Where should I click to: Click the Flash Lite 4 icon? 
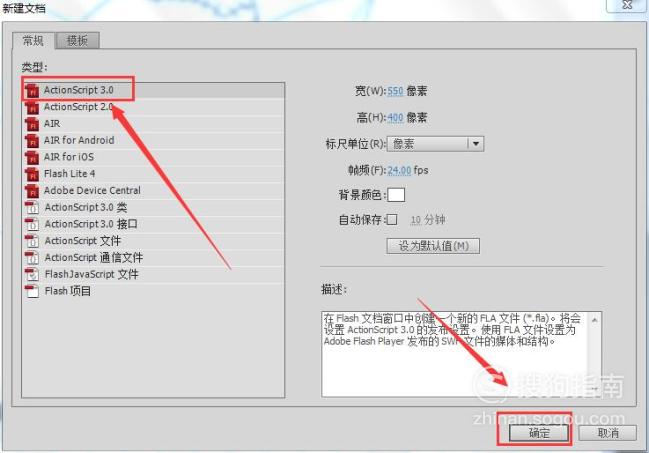(x=32, y=174)
